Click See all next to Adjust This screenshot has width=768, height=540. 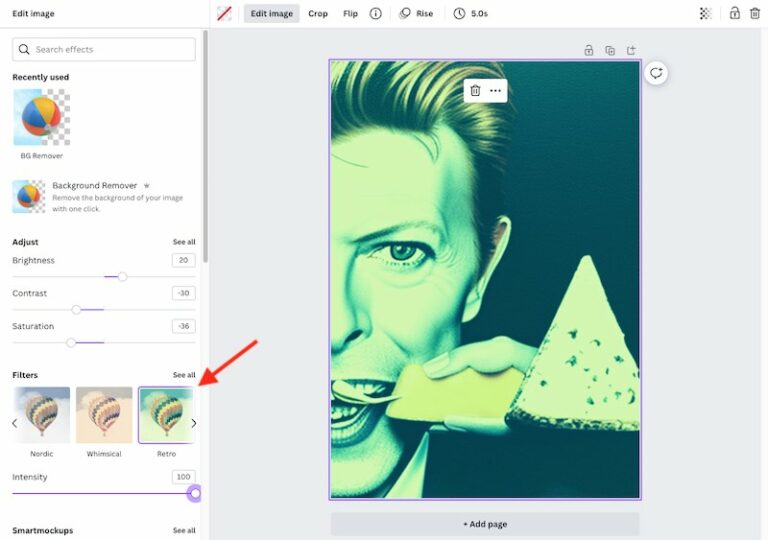pos(184,242)
